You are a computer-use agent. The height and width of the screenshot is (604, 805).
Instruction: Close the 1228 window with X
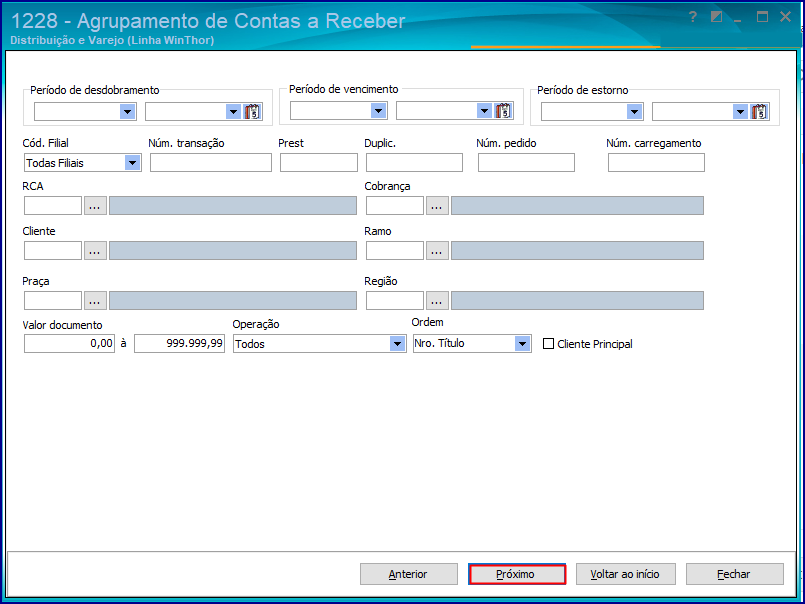(x=785, y=17)
